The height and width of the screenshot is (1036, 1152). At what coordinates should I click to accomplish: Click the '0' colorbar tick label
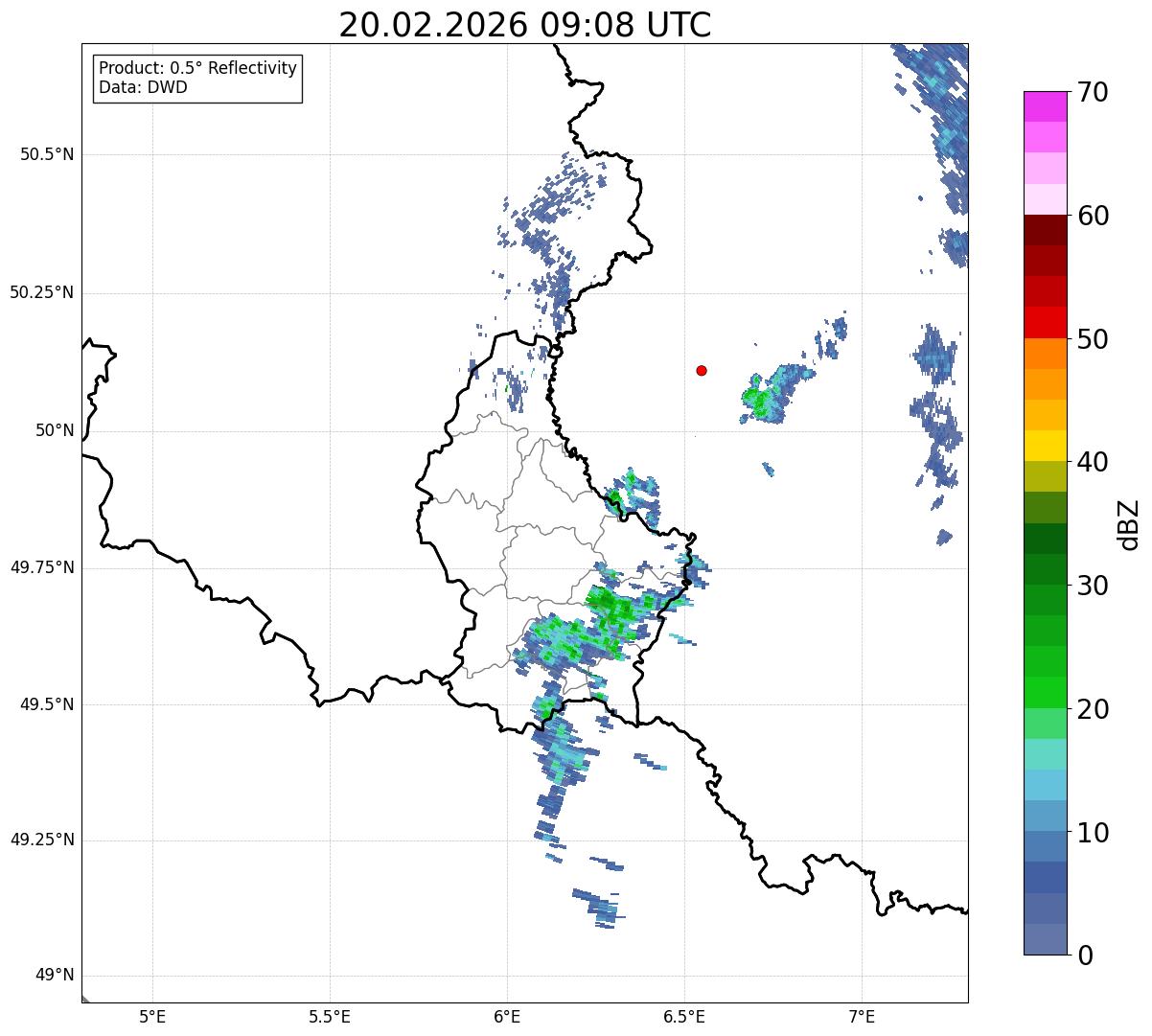1084,955
